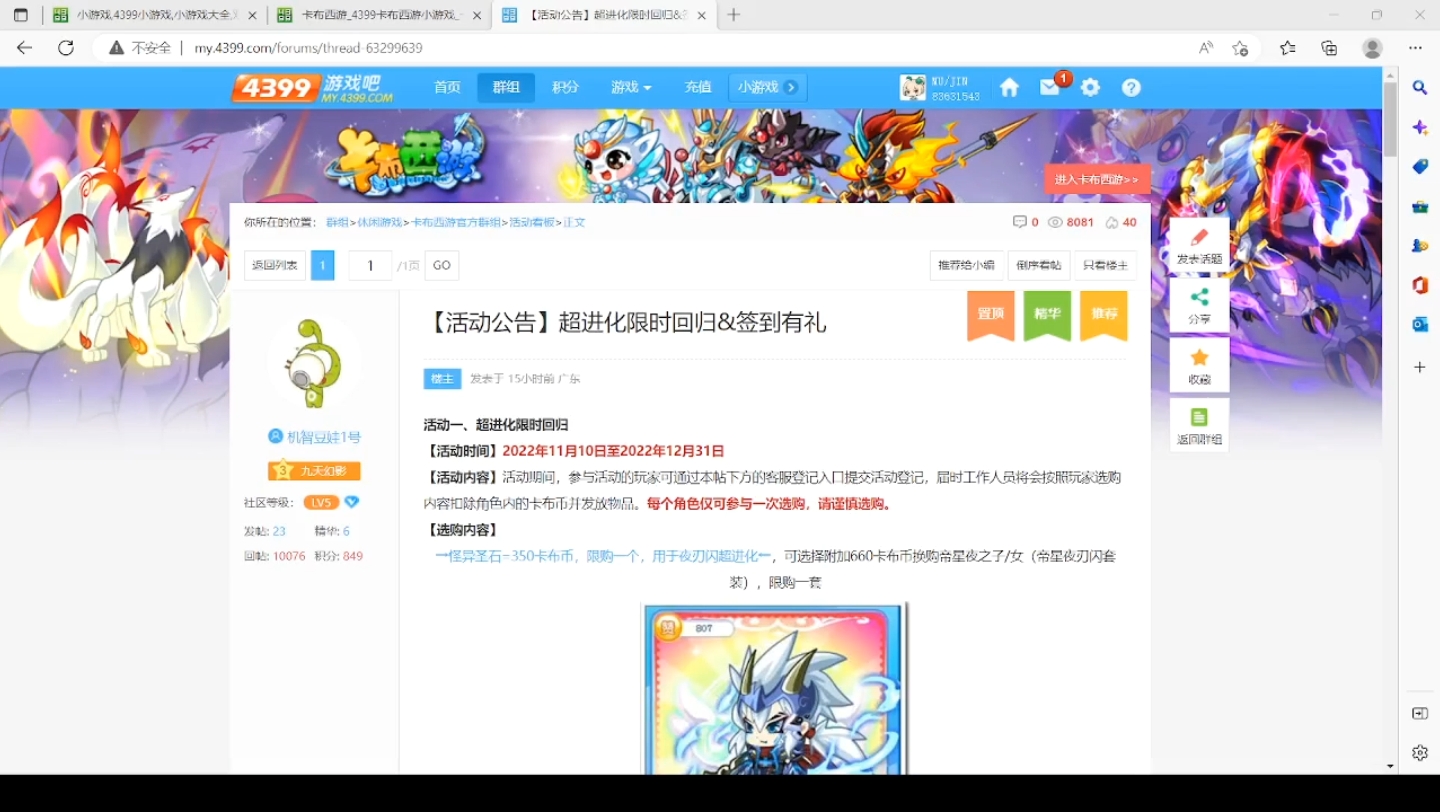Image resolution: width=1440 pixels, height=812 pixels.
Task: Open Edge sidebar Outlook icon
Action: tap(1420, 325)
